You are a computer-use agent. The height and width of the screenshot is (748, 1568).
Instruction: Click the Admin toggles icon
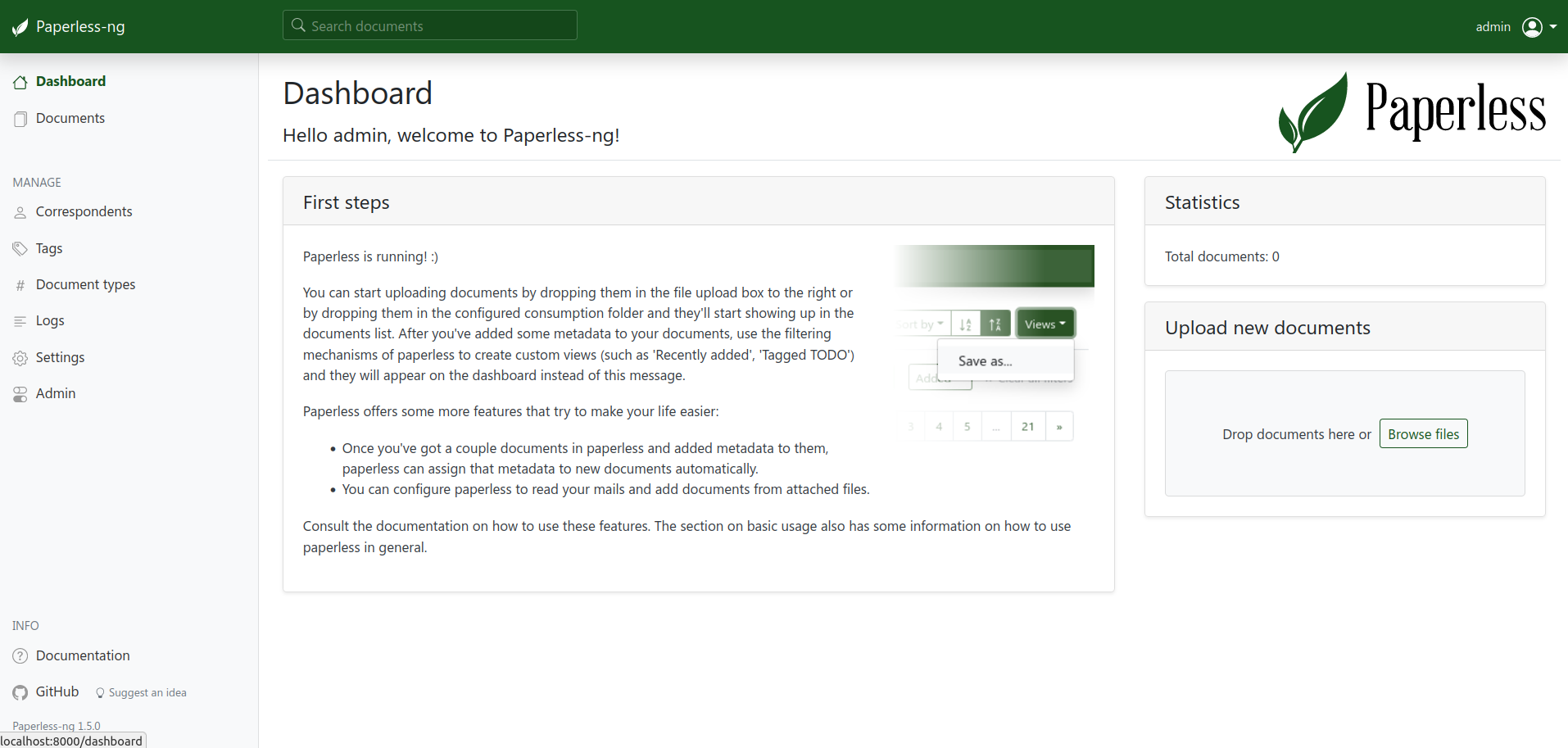(20, 394)
